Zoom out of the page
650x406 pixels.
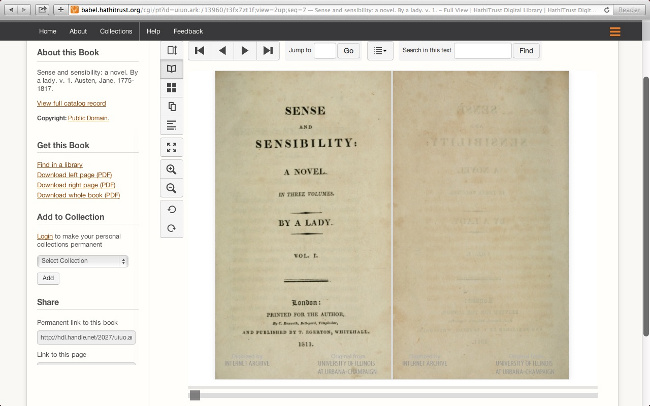click(172, 188)
